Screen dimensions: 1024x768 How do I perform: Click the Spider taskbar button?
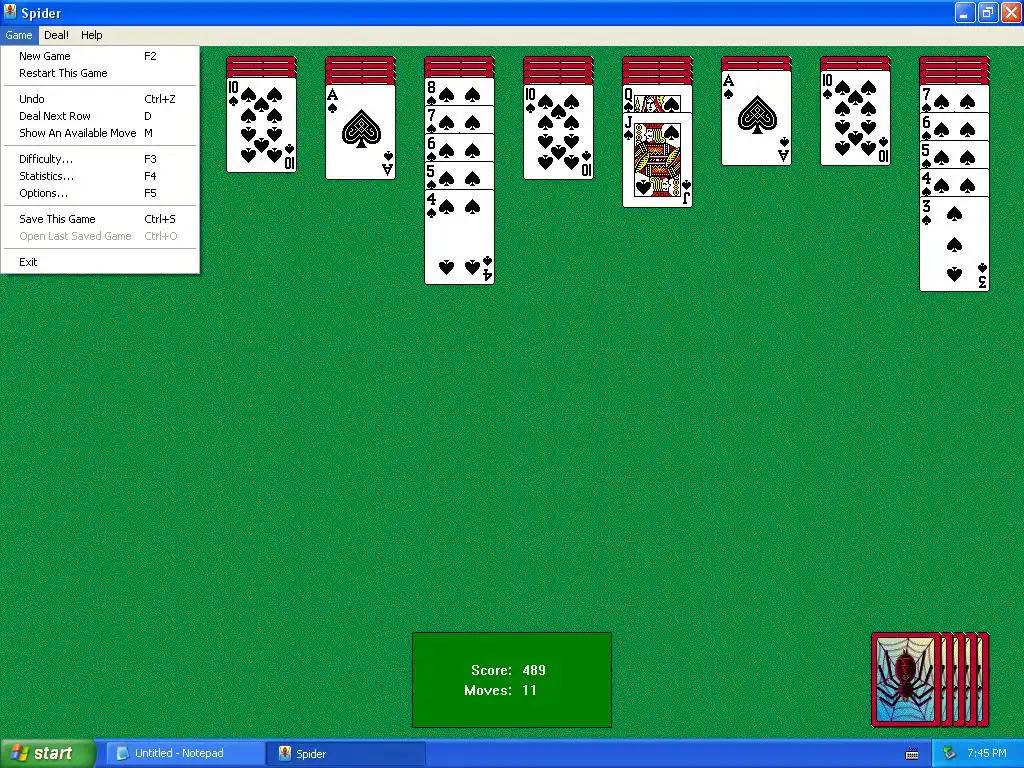pyautogui.click(x=346, y=754)
